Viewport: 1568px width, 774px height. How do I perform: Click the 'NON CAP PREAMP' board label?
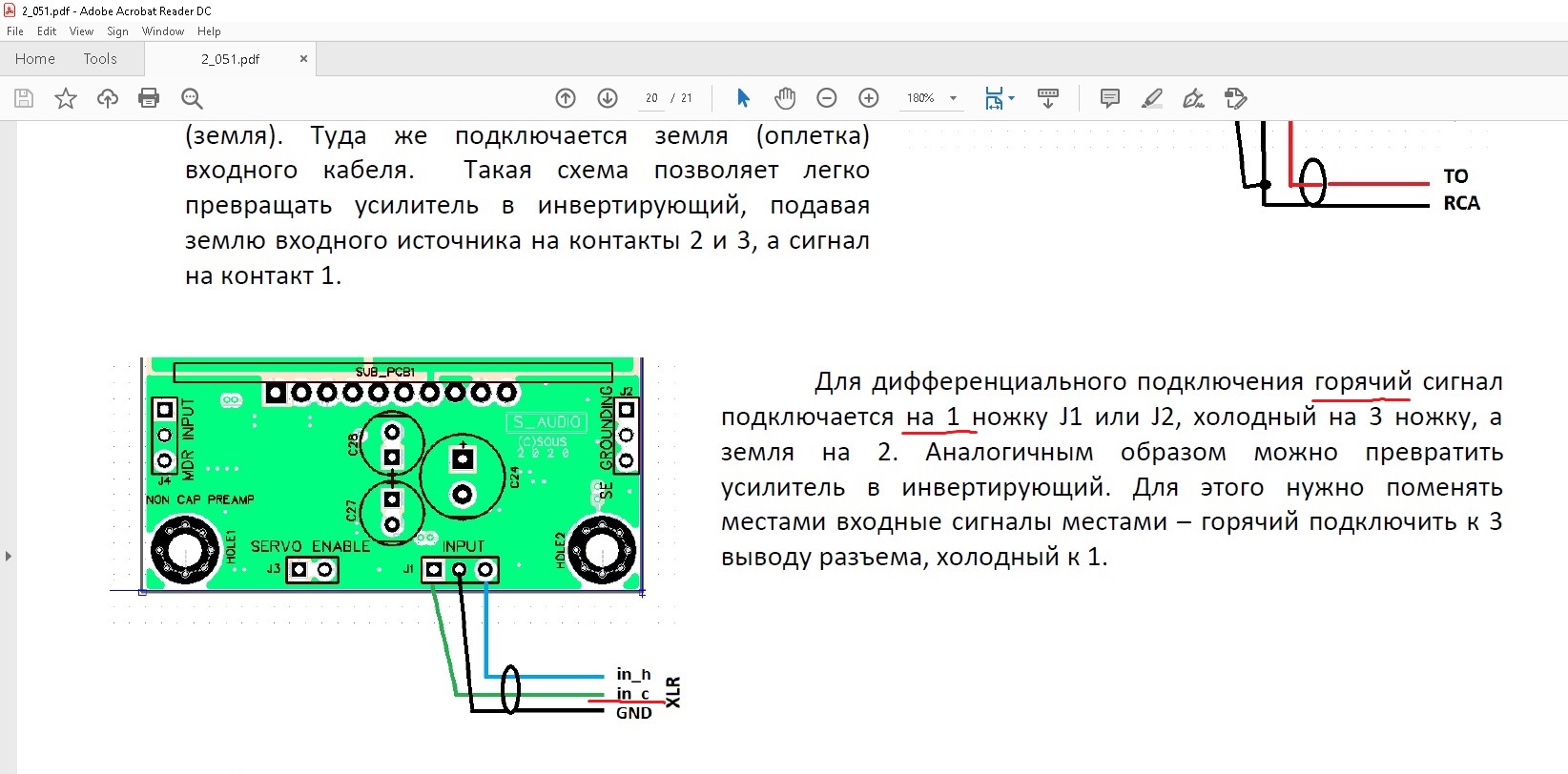click(x=200, y=499)
